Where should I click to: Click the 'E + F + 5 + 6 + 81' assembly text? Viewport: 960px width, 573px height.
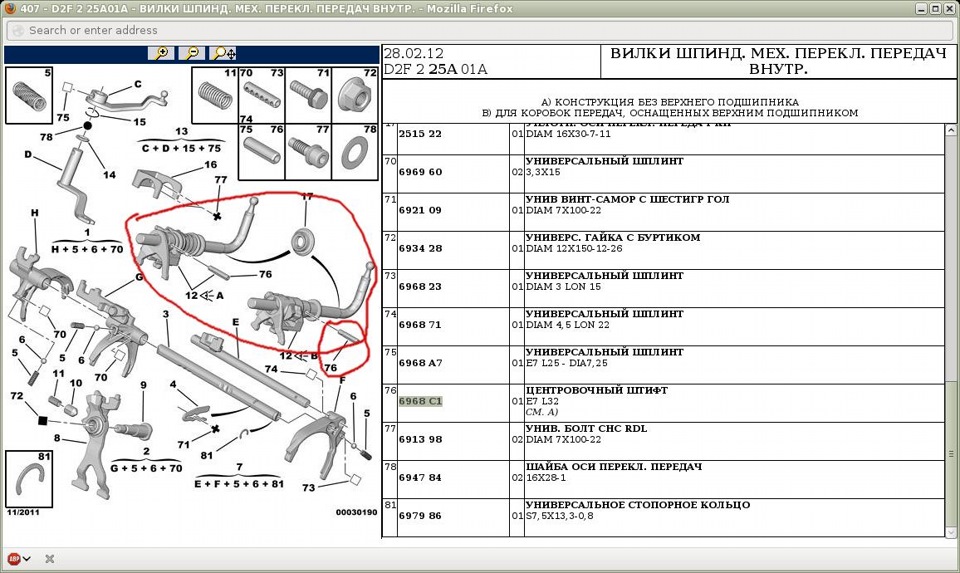(x=239, y=484)
